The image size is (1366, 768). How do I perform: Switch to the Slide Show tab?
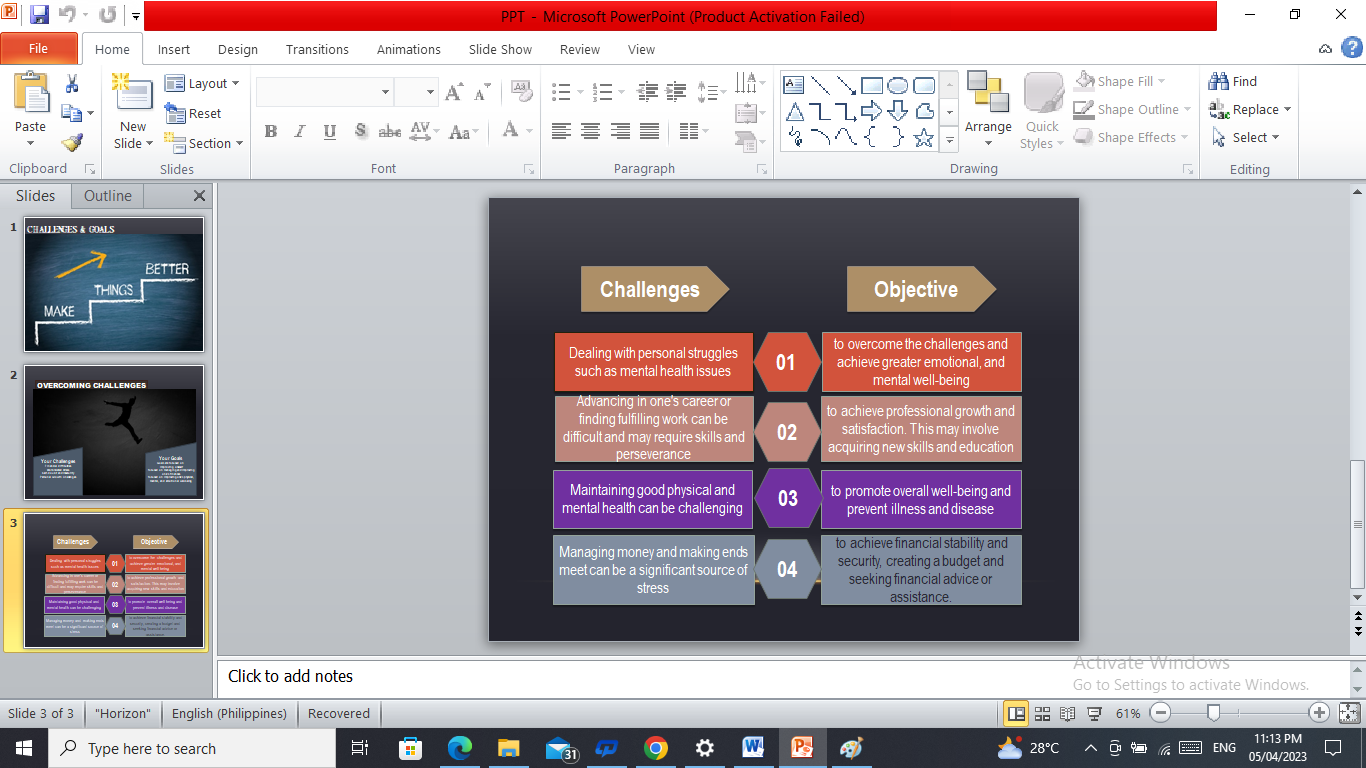(x=501, y=49)
